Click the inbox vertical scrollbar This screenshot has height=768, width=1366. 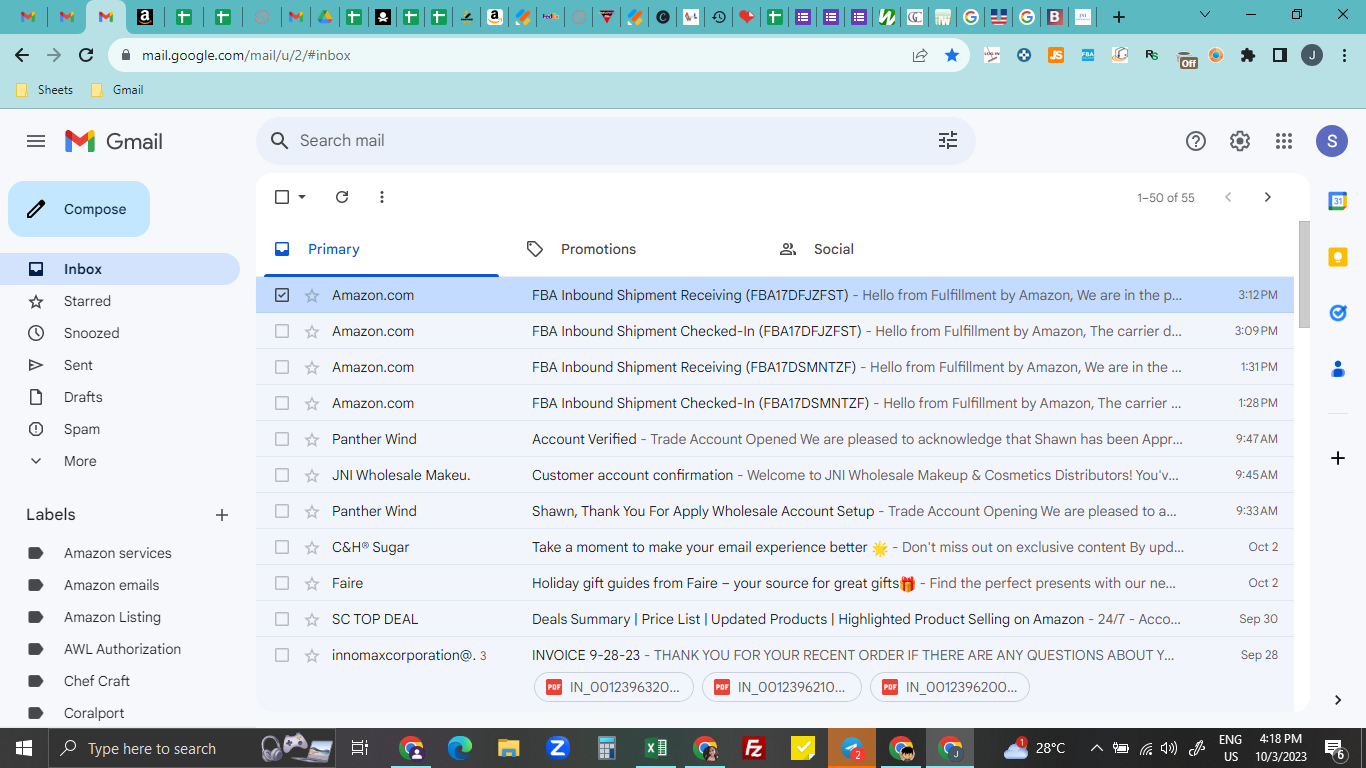[x=1303, y=274]
